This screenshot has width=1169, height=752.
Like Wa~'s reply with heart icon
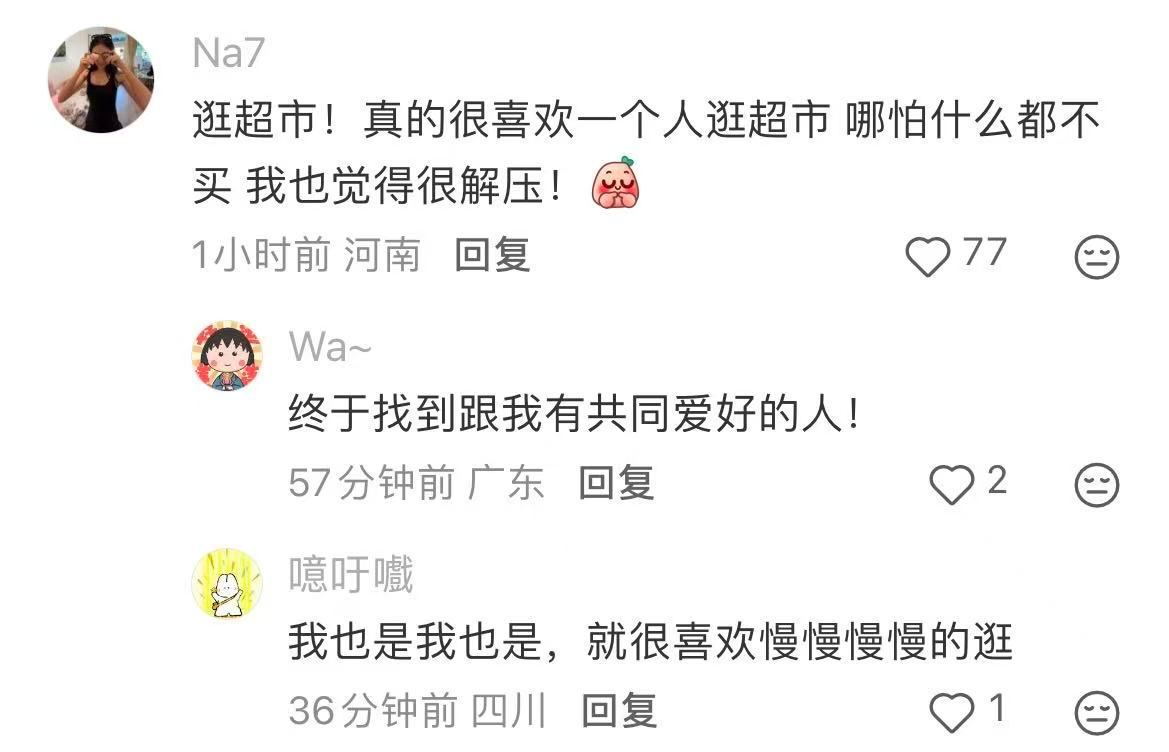click(951, 484)
